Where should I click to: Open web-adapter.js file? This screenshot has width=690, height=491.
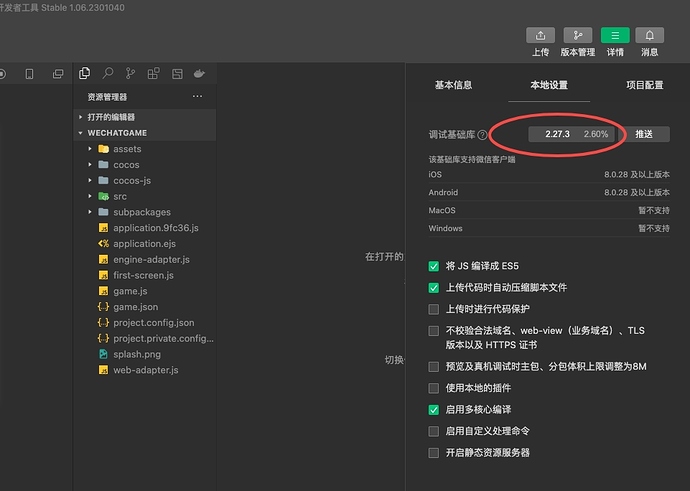pos(146,370)
